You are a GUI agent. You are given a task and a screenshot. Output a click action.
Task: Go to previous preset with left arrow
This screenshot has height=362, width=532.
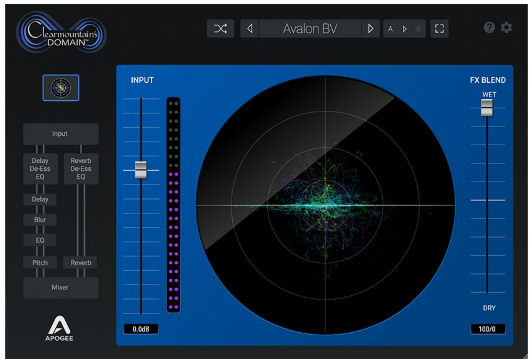click(249, 28)
